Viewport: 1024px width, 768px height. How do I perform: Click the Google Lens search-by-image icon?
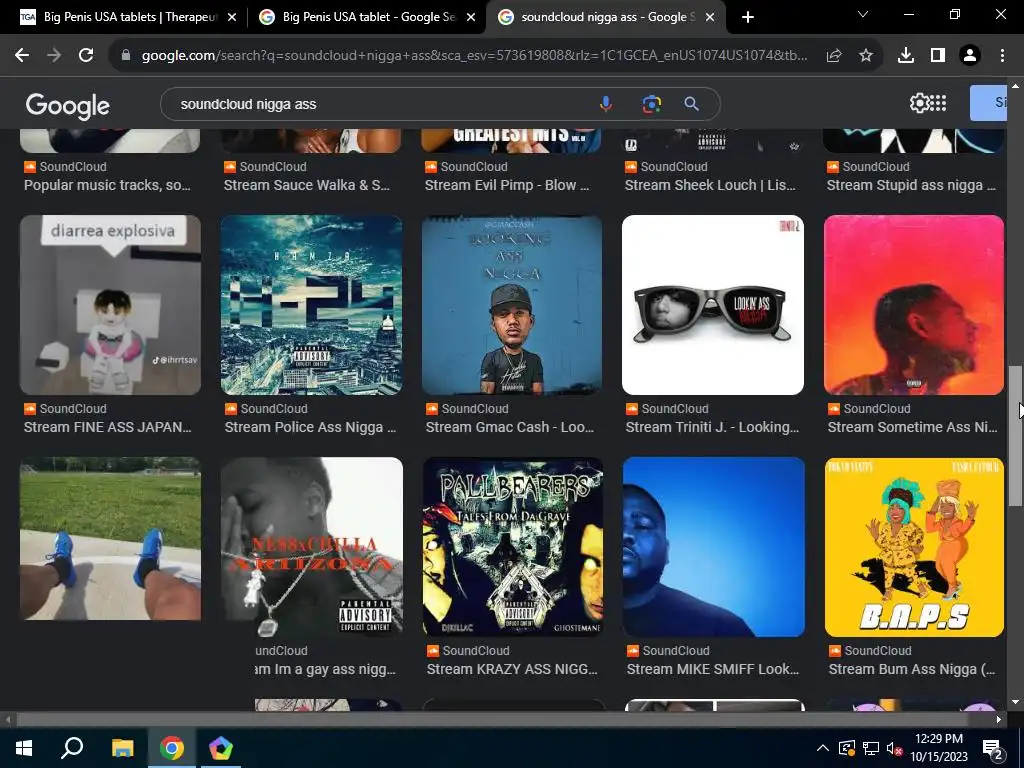(x=651, y=104)
